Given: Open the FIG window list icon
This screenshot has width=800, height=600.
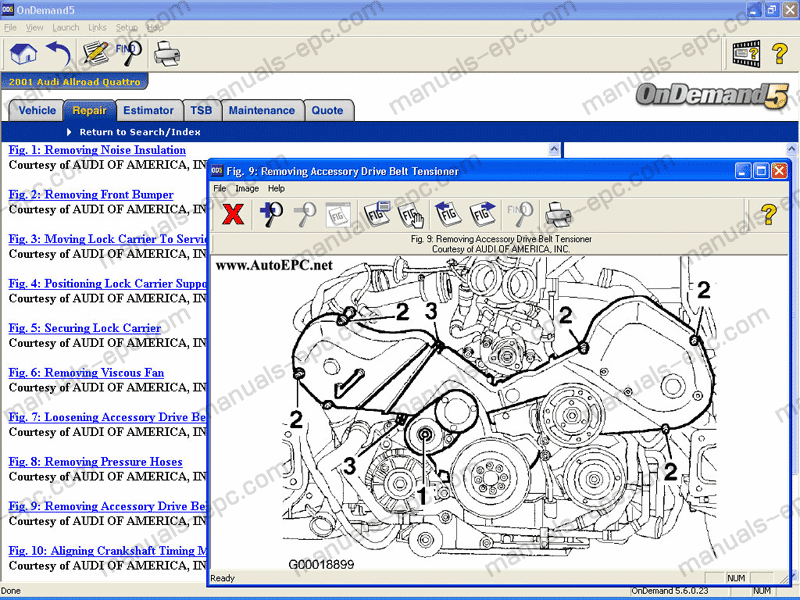Looking at the screenshot, I should tap(377, 214).
